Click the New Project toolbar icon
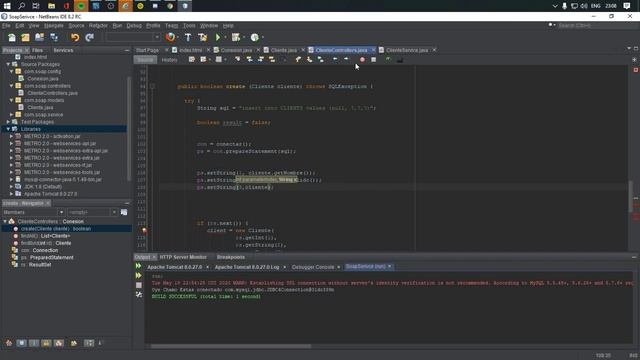 click(x=25, y=38)
